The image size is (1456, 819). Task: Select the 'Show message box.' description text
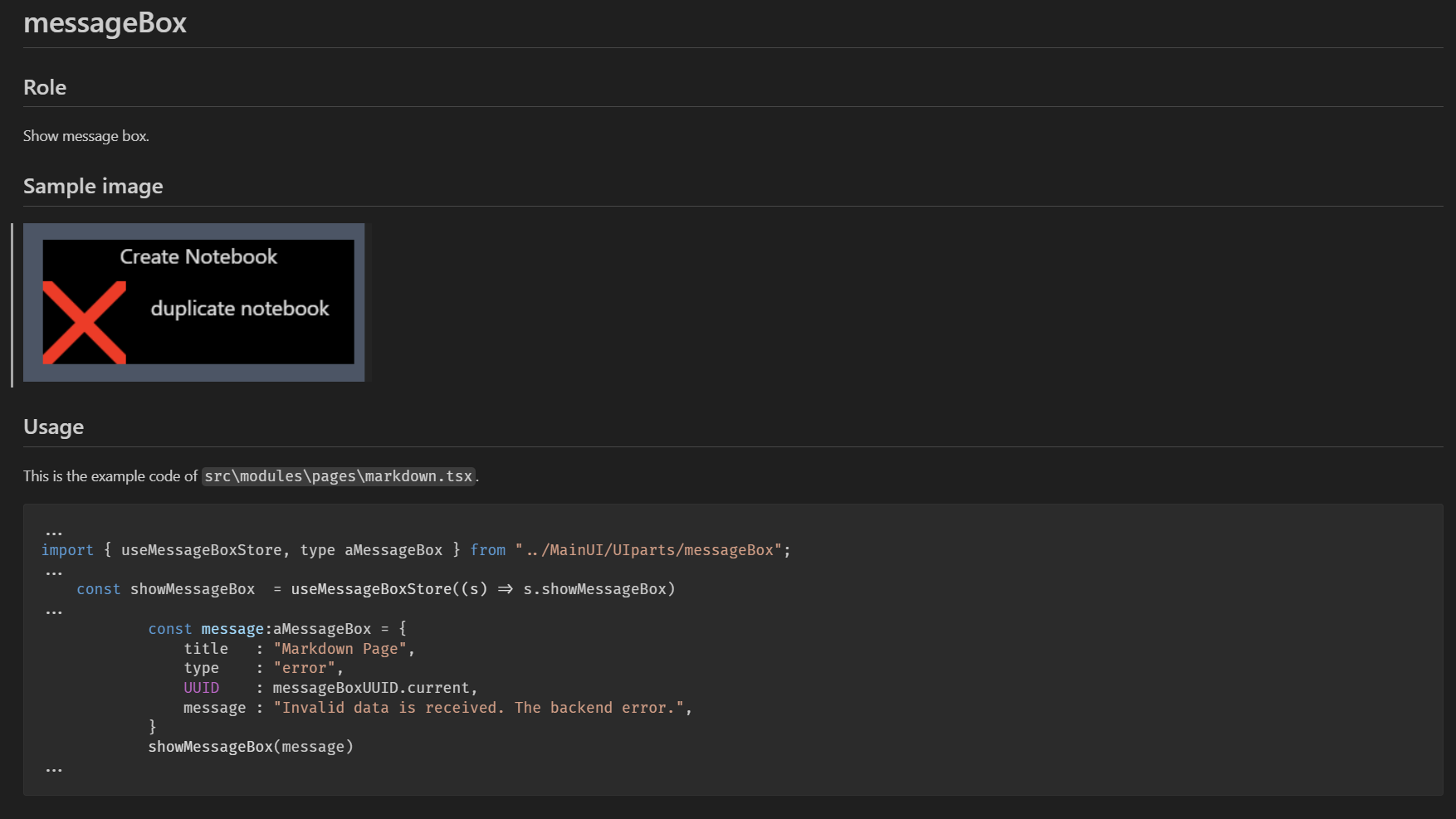tap(86, 136)
